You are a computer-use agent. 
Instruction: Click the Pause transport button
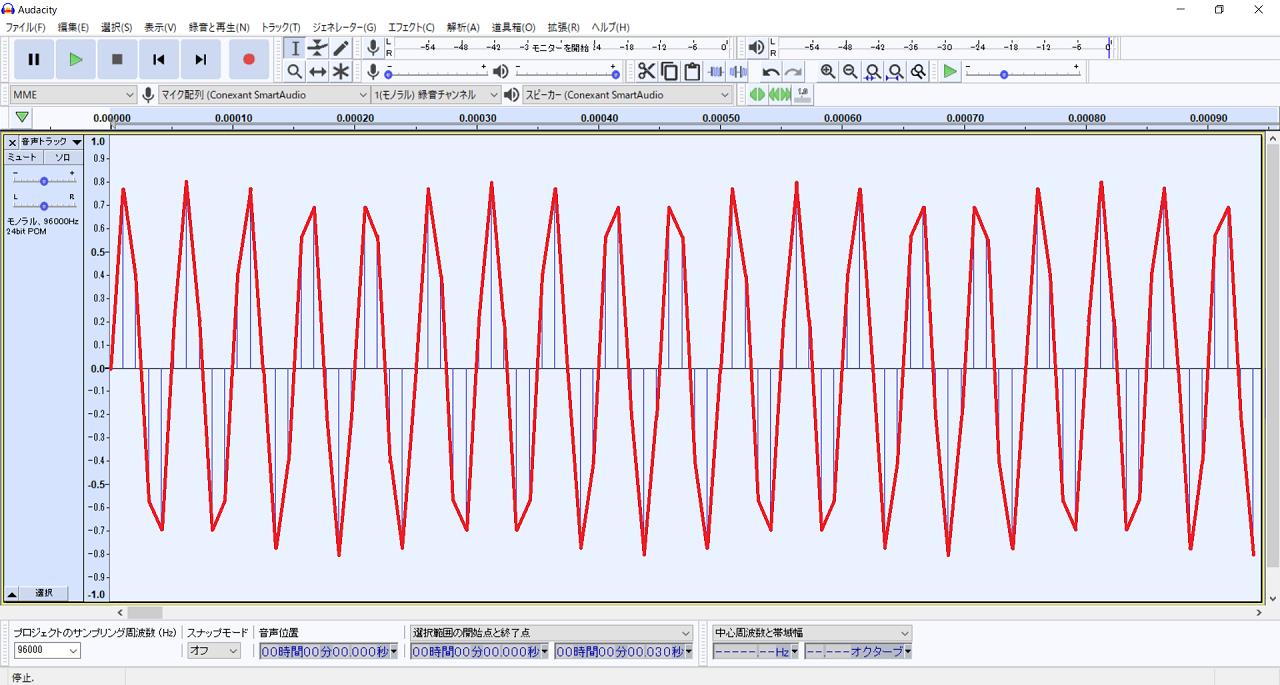click(33, 59)
